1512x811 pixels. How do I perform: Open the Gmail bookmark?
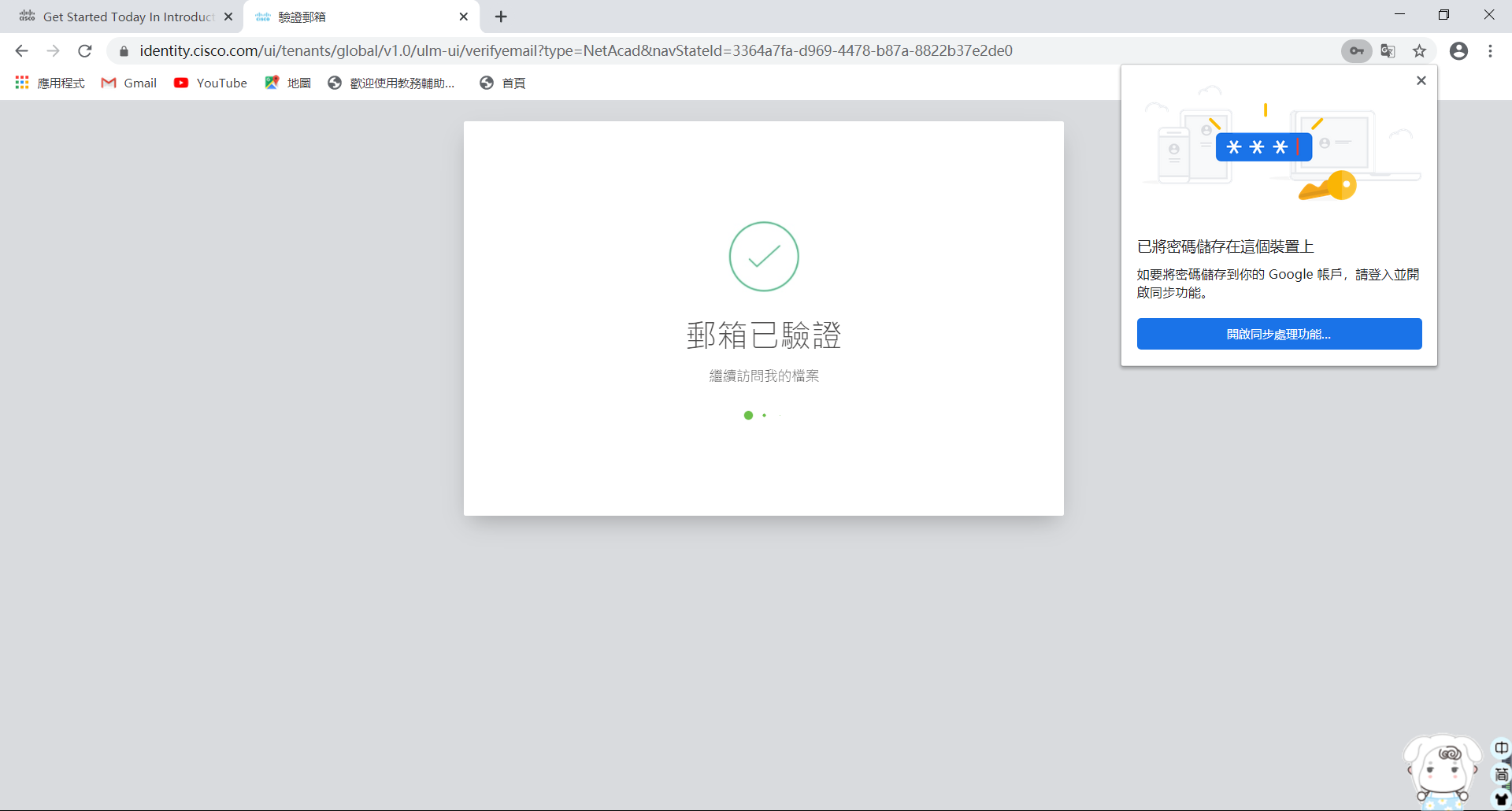pos(129,83)
